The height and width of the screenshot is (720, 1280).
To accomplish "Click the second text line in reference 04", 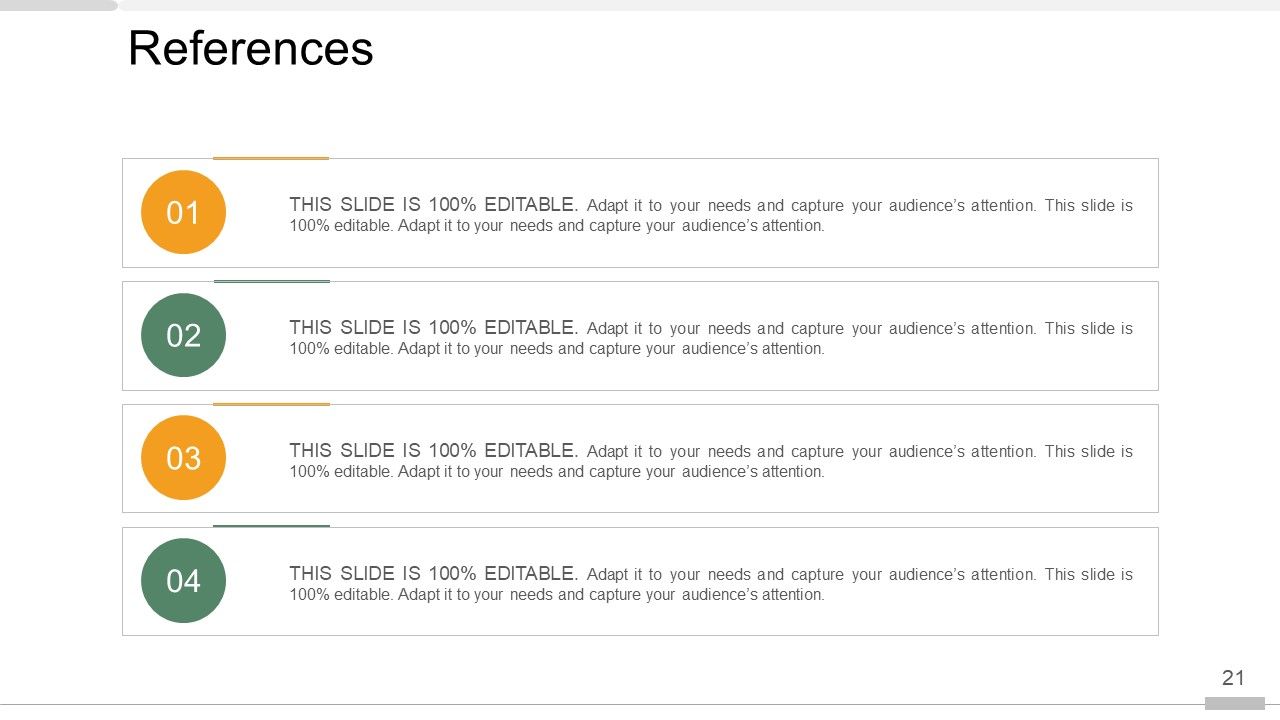I will tap(557, 595).
